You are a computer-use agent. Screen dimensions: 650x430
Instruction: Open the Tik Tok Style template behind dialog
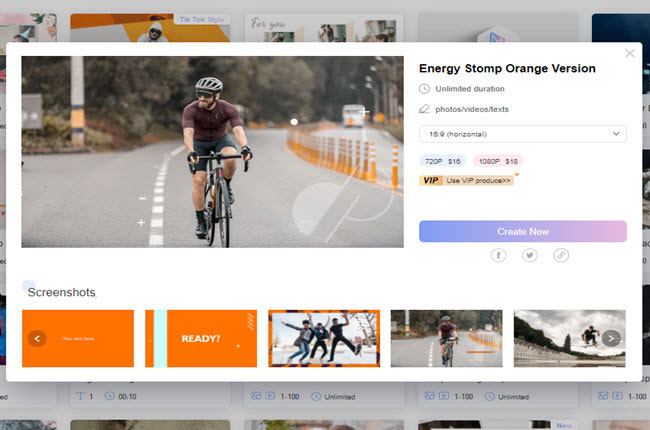[150, 28]
